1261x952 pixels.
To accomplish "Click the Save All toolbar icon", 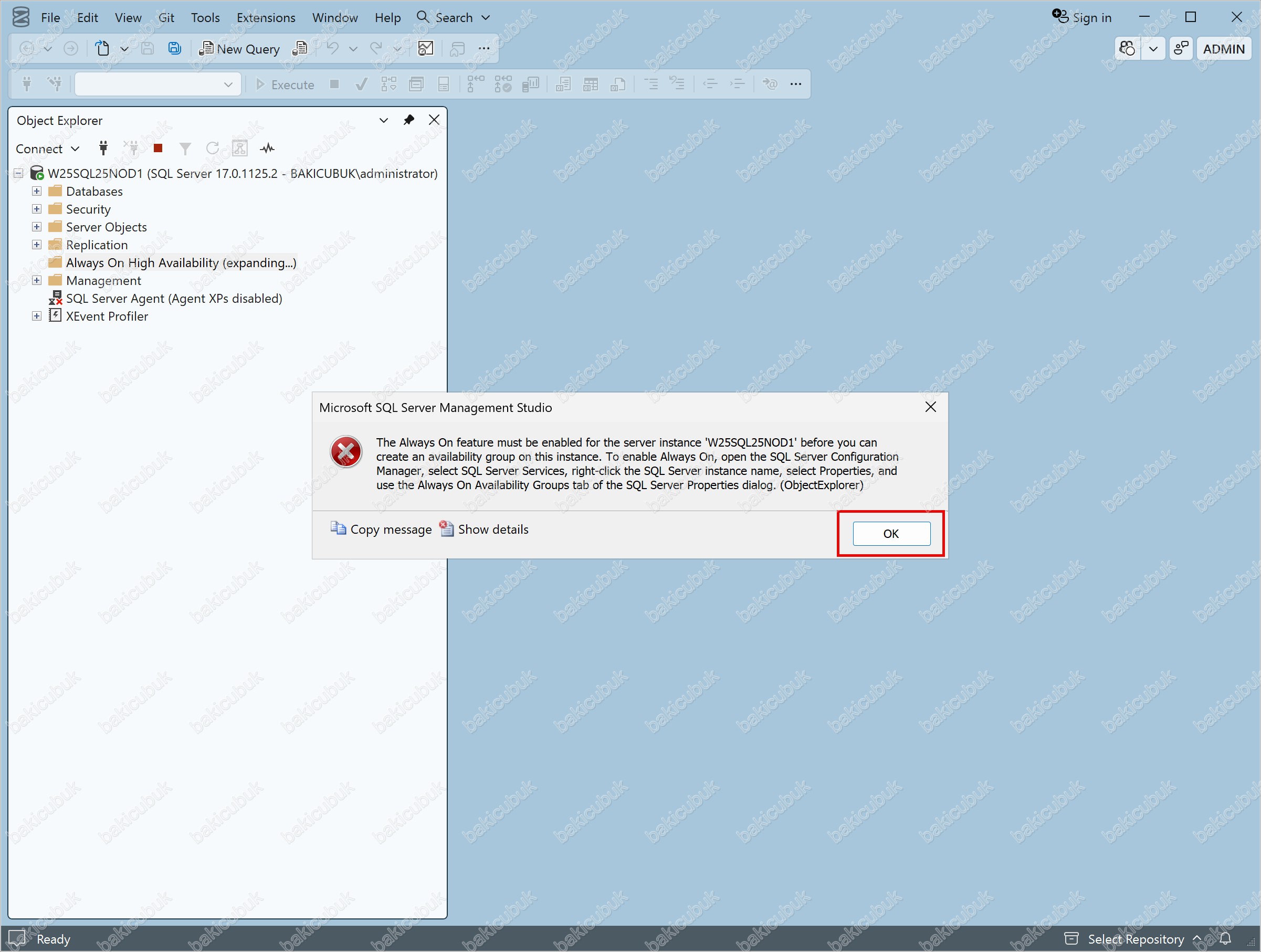I will point(174,49).
